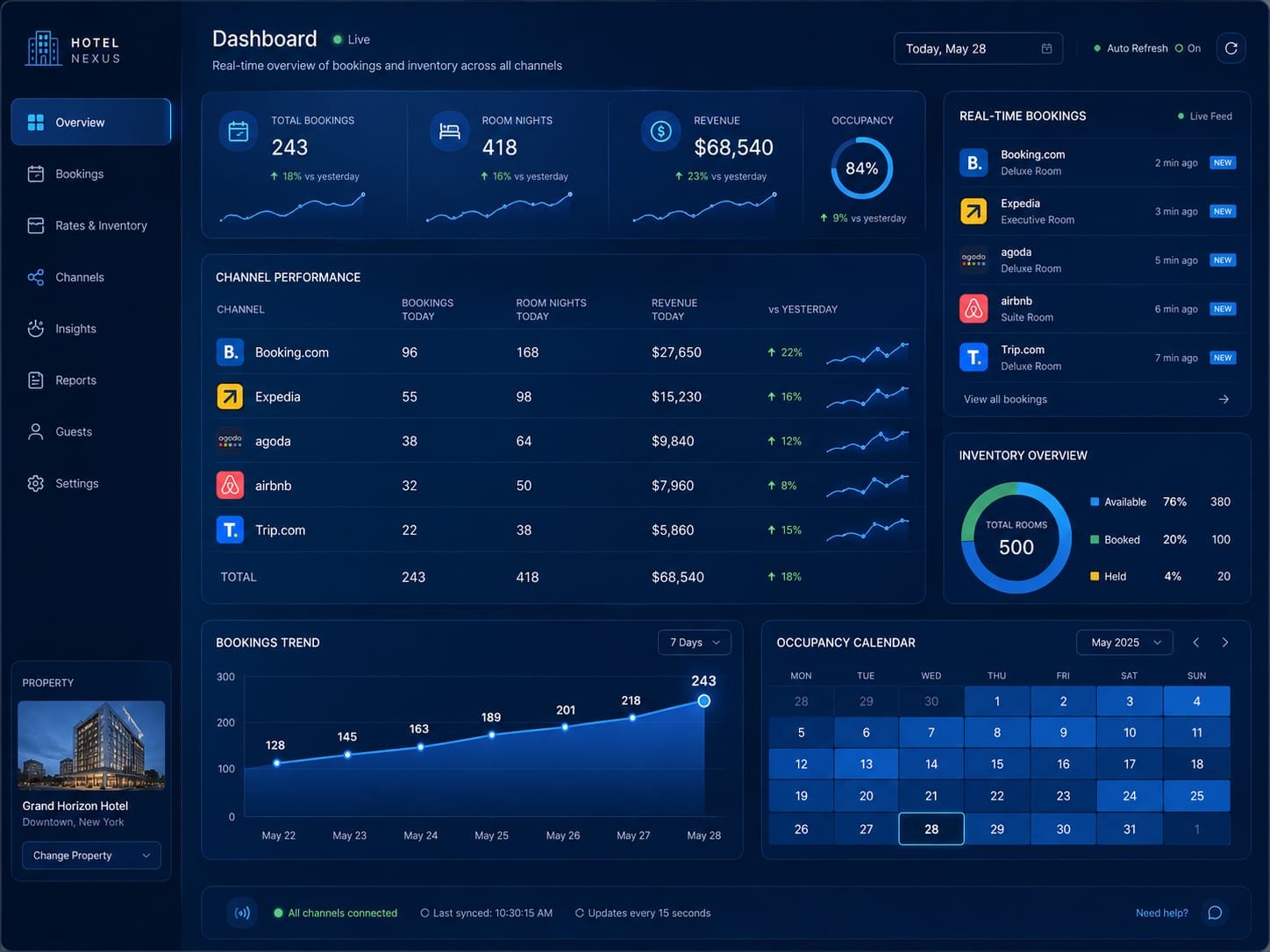Go to next month in Occupancy Calendar
The width and height of the screenshot is (1270, 952).
[1225, 643]
